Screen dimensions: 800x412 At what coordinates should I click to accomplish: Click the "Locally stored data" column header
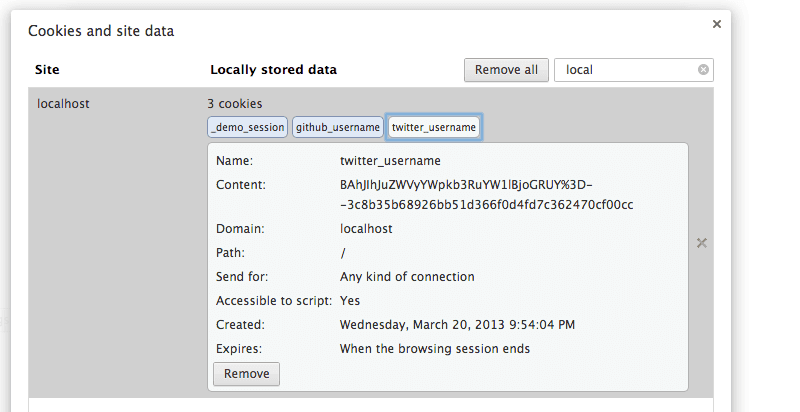273,70
